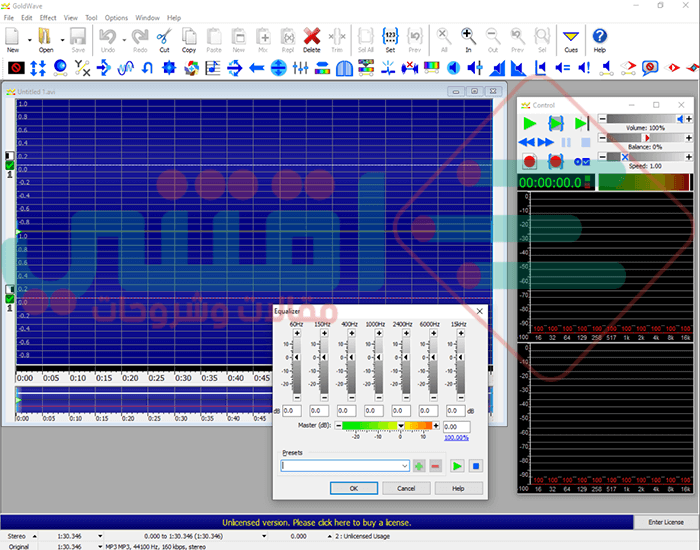Click the rainbow spectrum bar effect icon
The height and width of the screenshot is (550, 700).
click(x=431, y=68)
